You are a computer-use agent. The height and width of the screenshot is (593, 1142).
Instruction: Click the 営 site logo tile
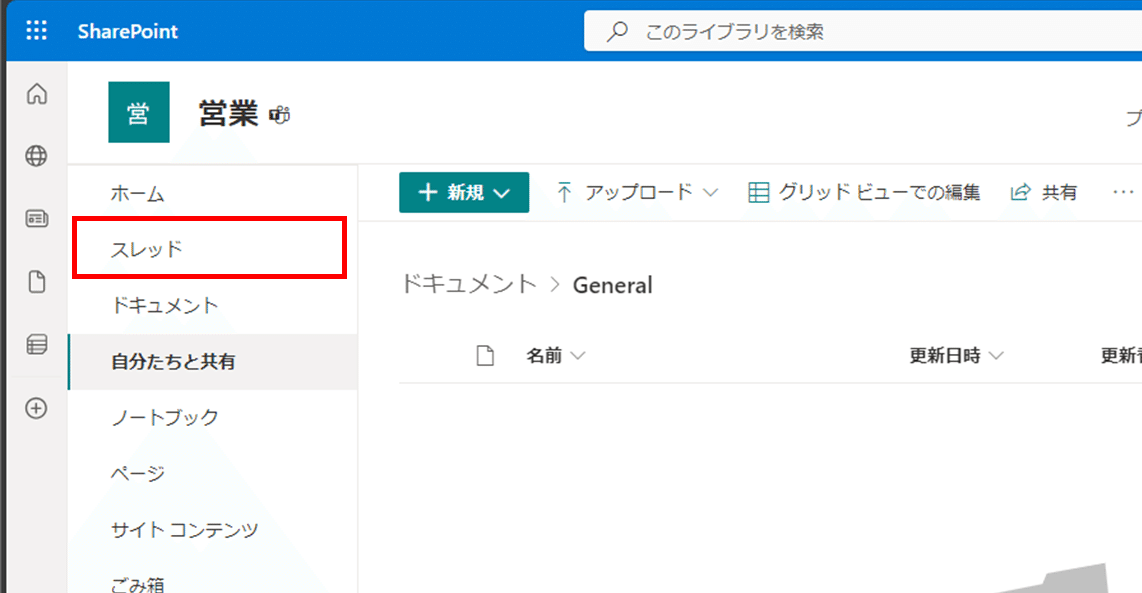coord(138,112)
